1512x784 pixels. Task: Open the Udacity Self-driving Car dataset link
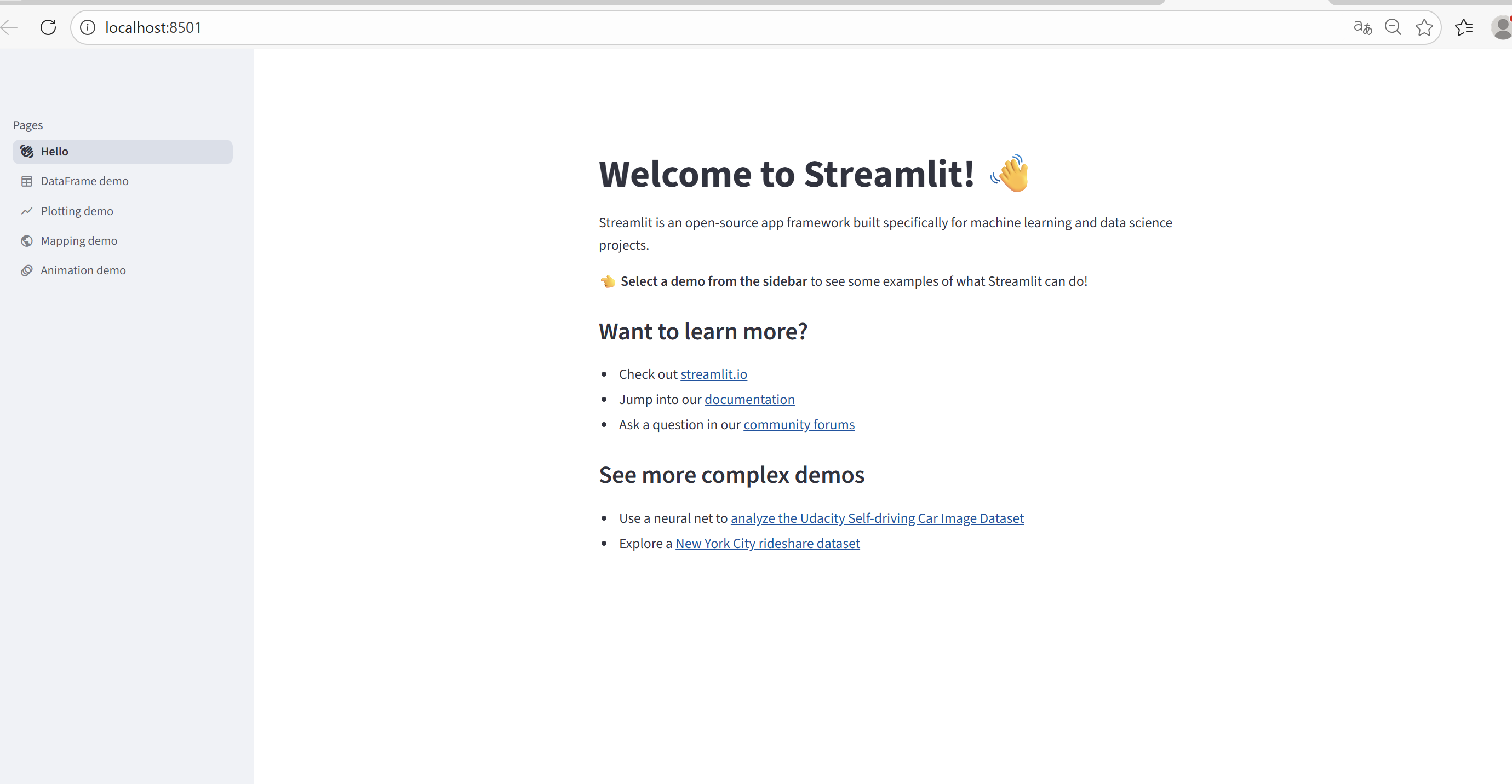(x=877, y=518)
